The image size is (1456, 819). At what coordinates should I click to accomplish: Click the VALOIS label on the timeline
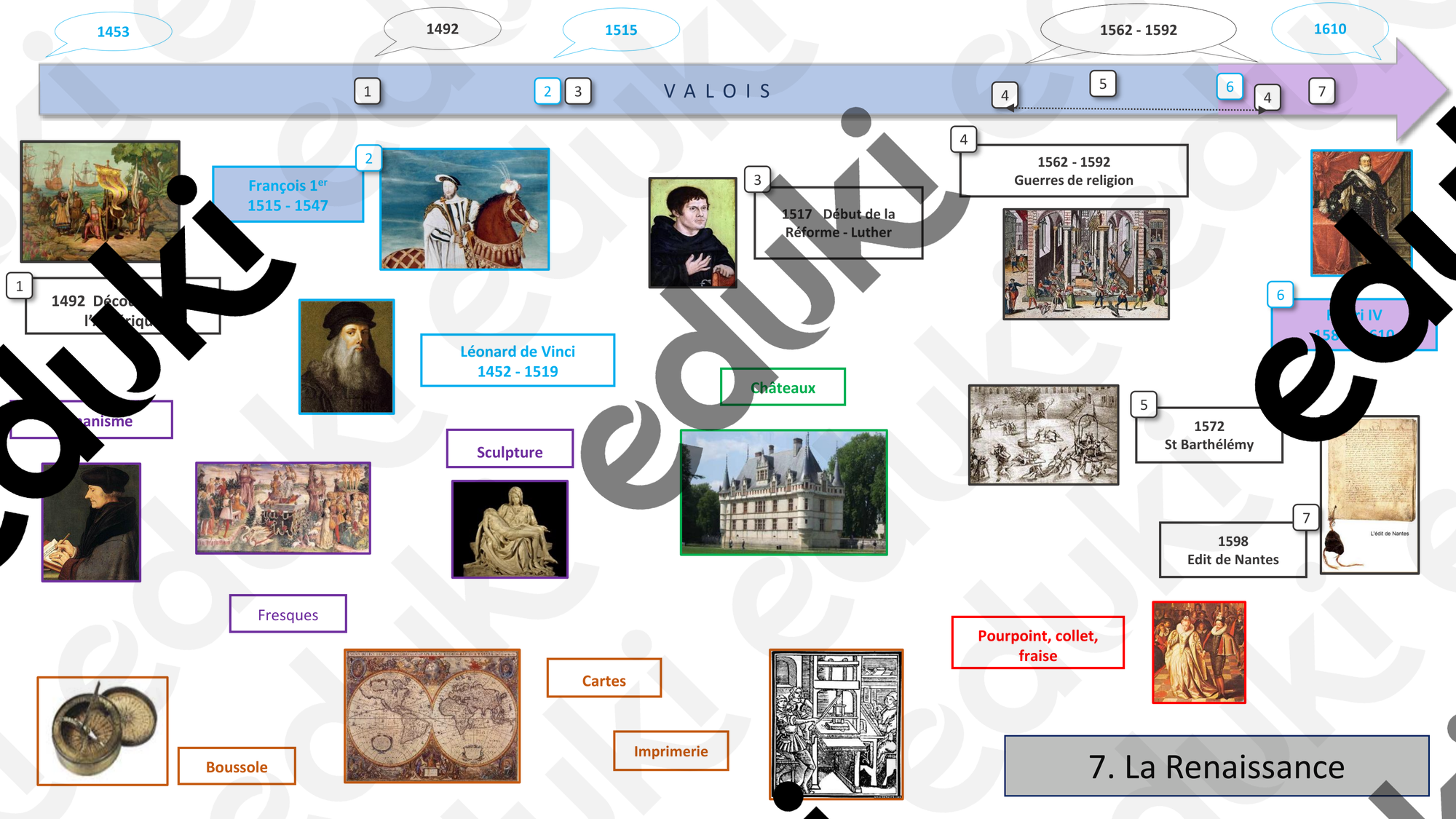(718, 91)
